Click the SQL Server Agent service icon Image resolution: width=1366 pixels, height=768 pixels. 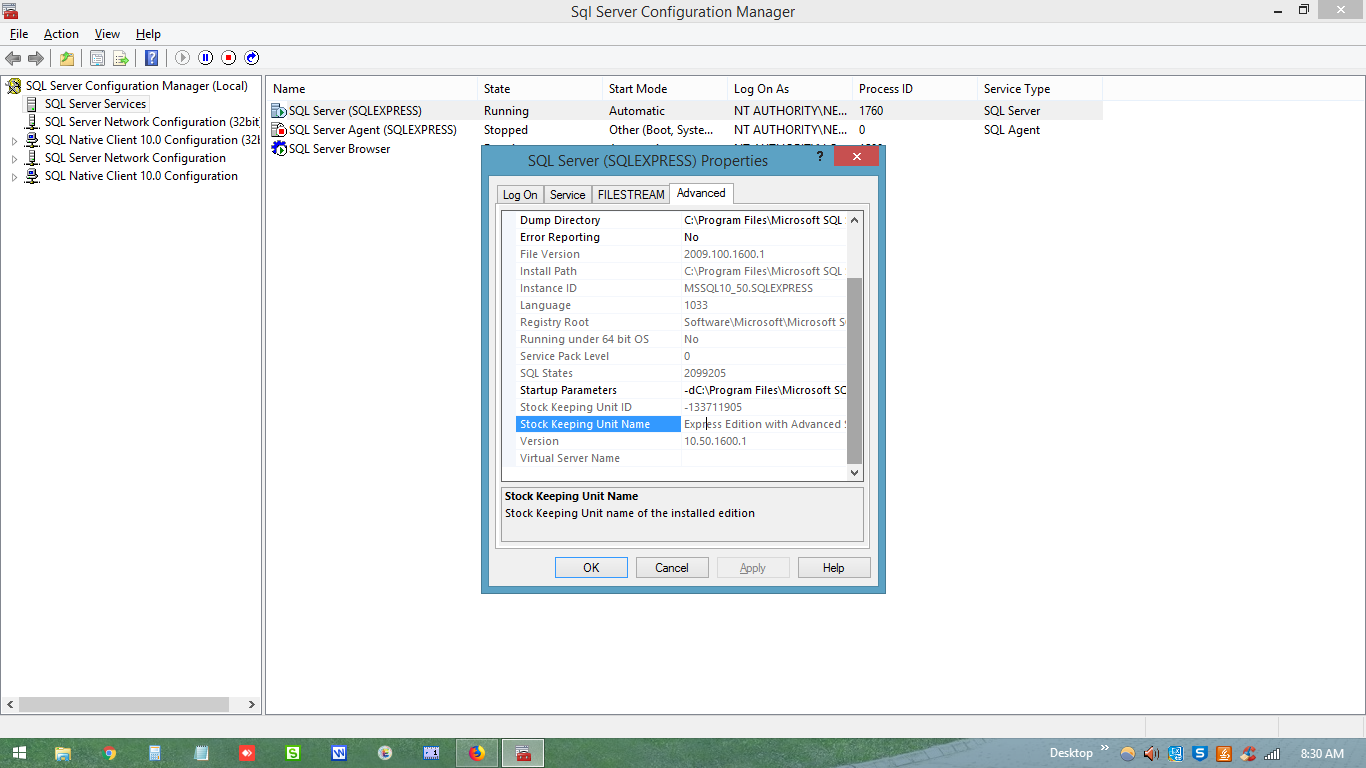(279, 130)
